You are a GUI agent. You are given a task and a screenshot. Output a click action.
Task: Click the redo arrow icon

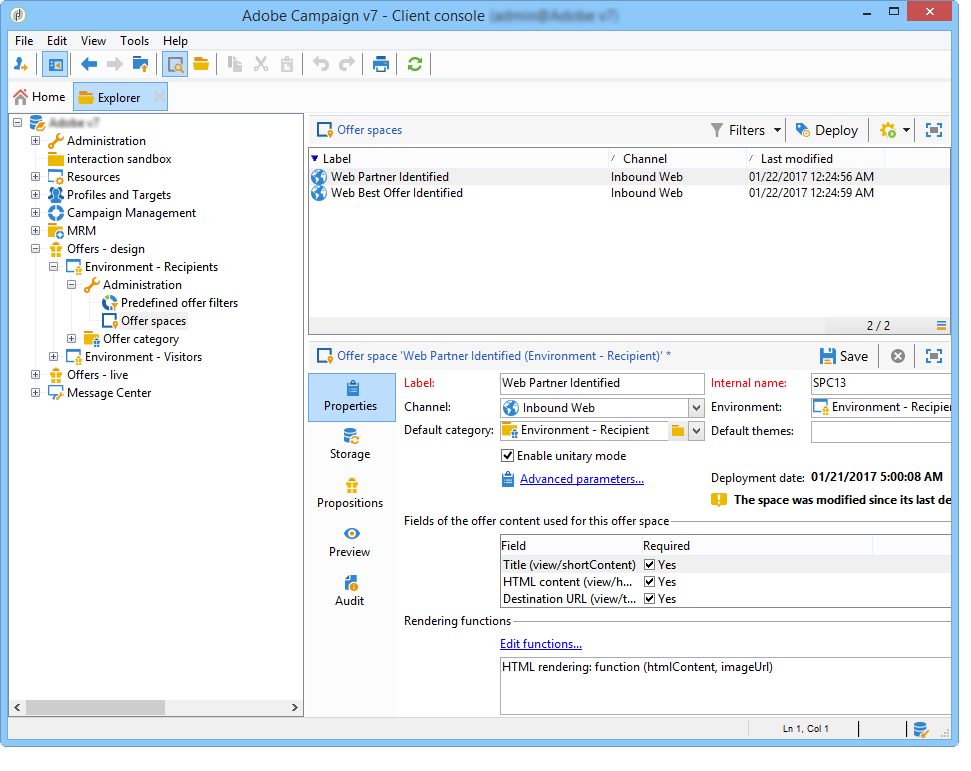[347, 64]
